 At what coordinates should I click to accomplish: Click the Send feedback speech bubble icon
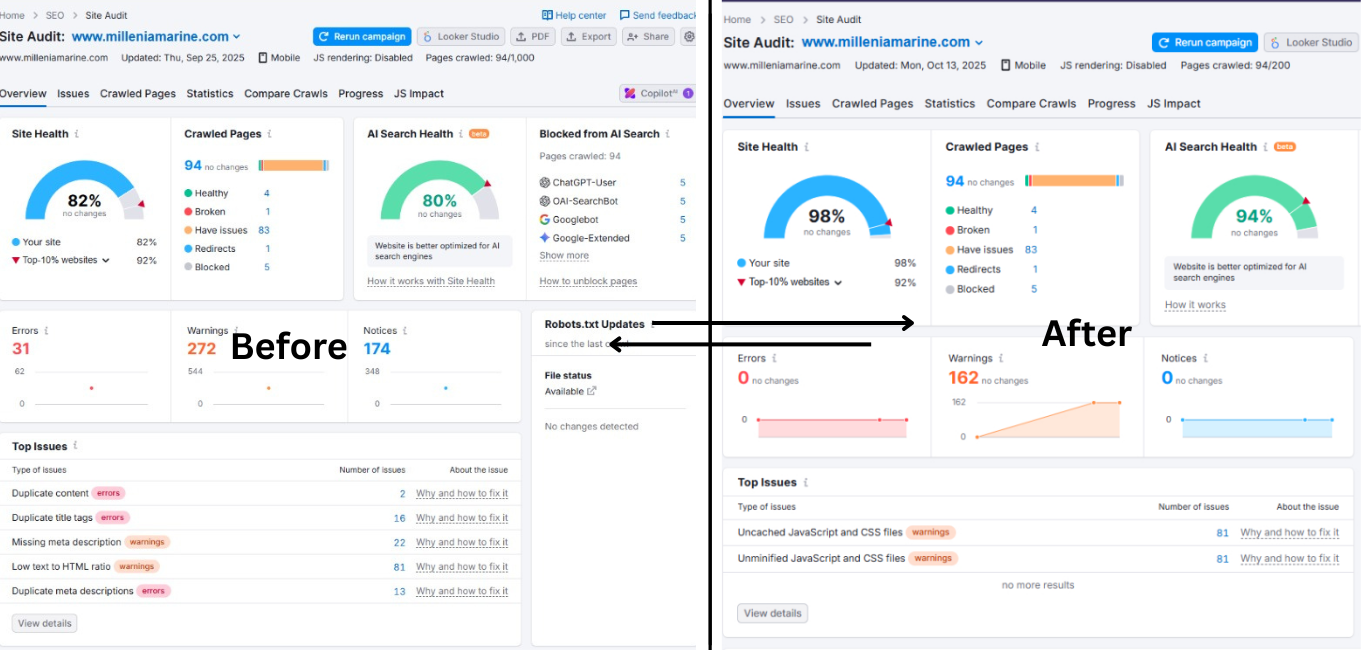[x=625, y=16]
